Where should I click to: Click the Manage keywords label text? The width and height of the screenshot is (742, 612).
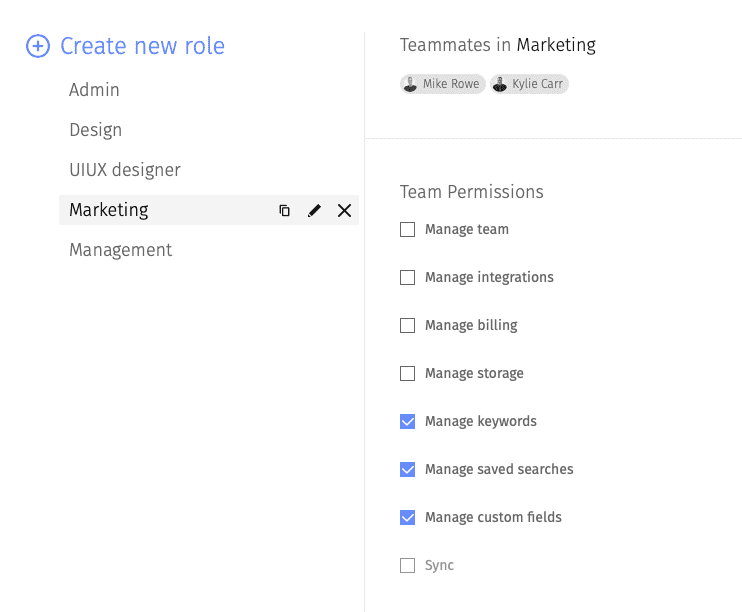click(481, 421)
